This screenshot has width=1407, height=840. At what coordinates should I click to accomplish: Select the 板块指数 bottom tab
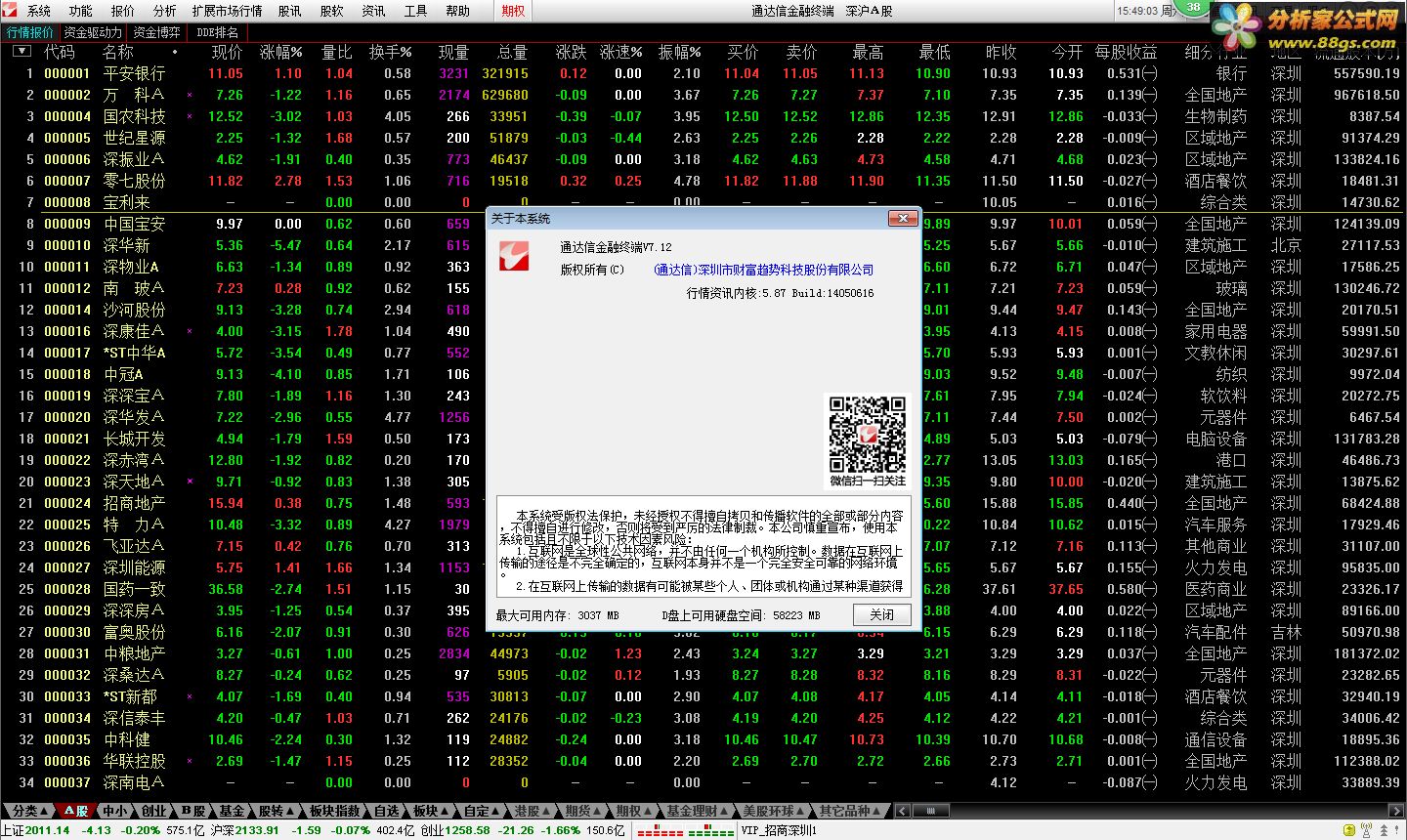point(334,811)
